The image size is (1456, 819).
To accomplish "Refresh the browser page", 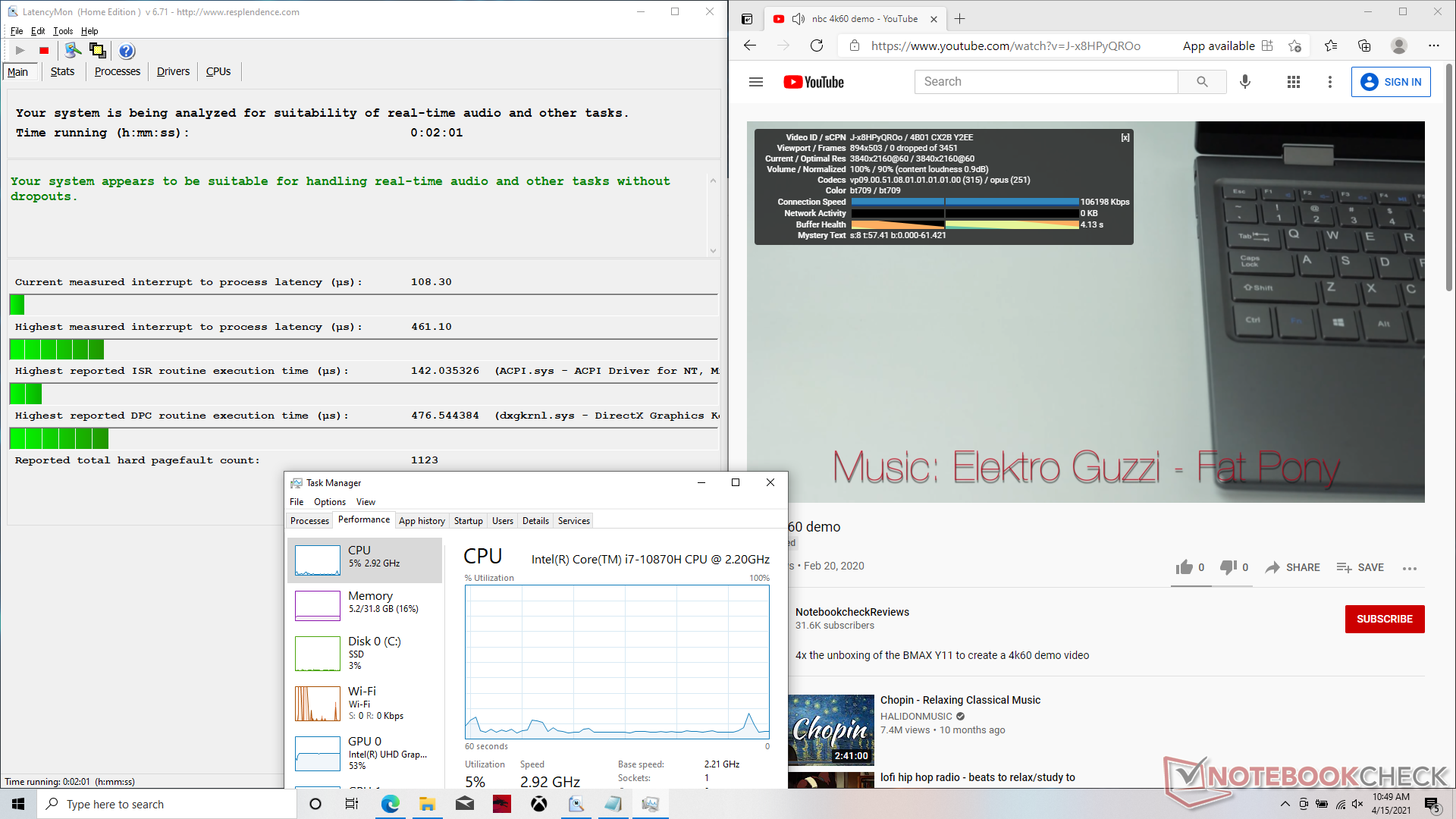I will 817,45.
